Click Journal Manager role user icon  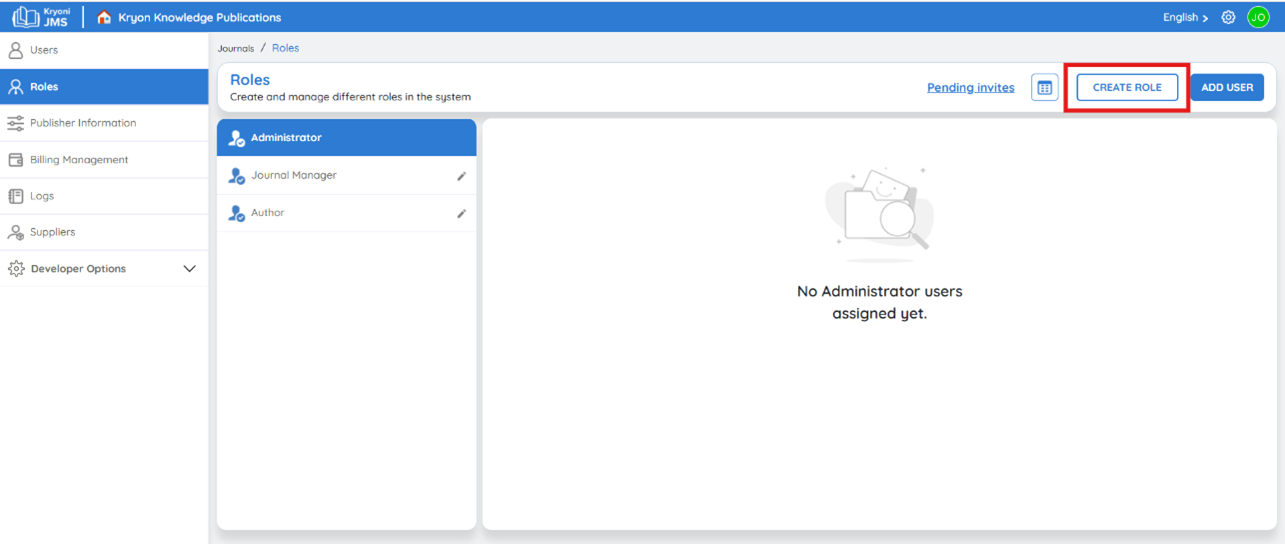coord(236,176)
